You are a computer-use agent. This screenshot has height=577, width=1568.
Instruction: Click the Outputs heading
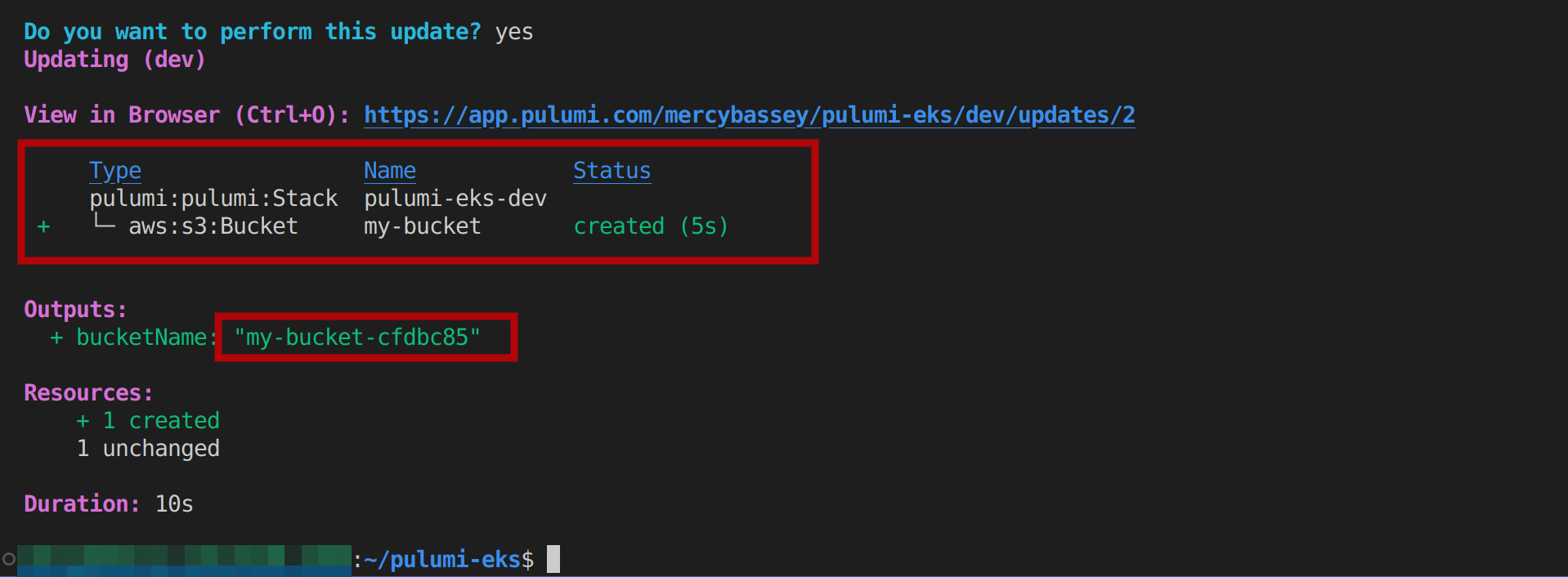75,310
